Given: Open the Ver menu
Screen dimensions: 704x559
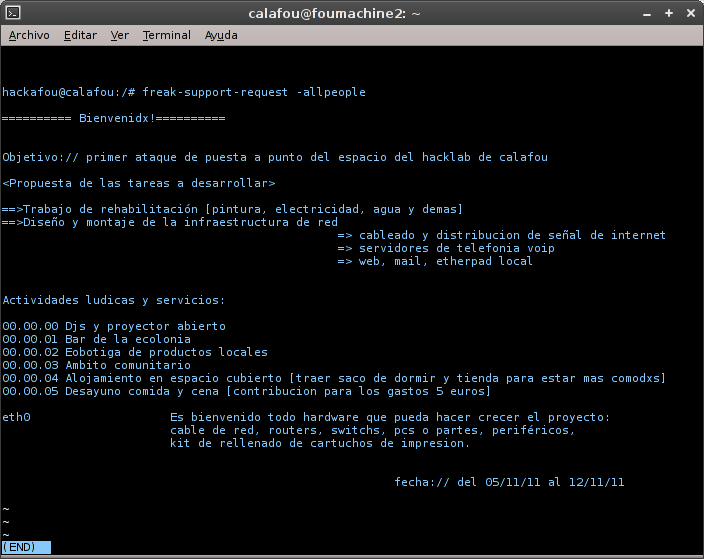Looking at the screenshot, I should point(120,35).
